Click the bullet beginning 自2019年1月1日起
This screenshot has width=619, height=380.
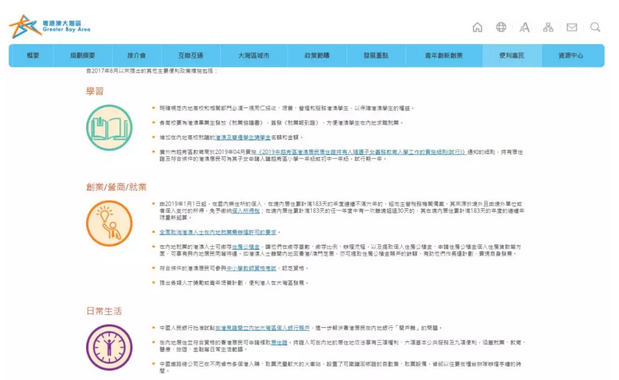tap(341, 211)
